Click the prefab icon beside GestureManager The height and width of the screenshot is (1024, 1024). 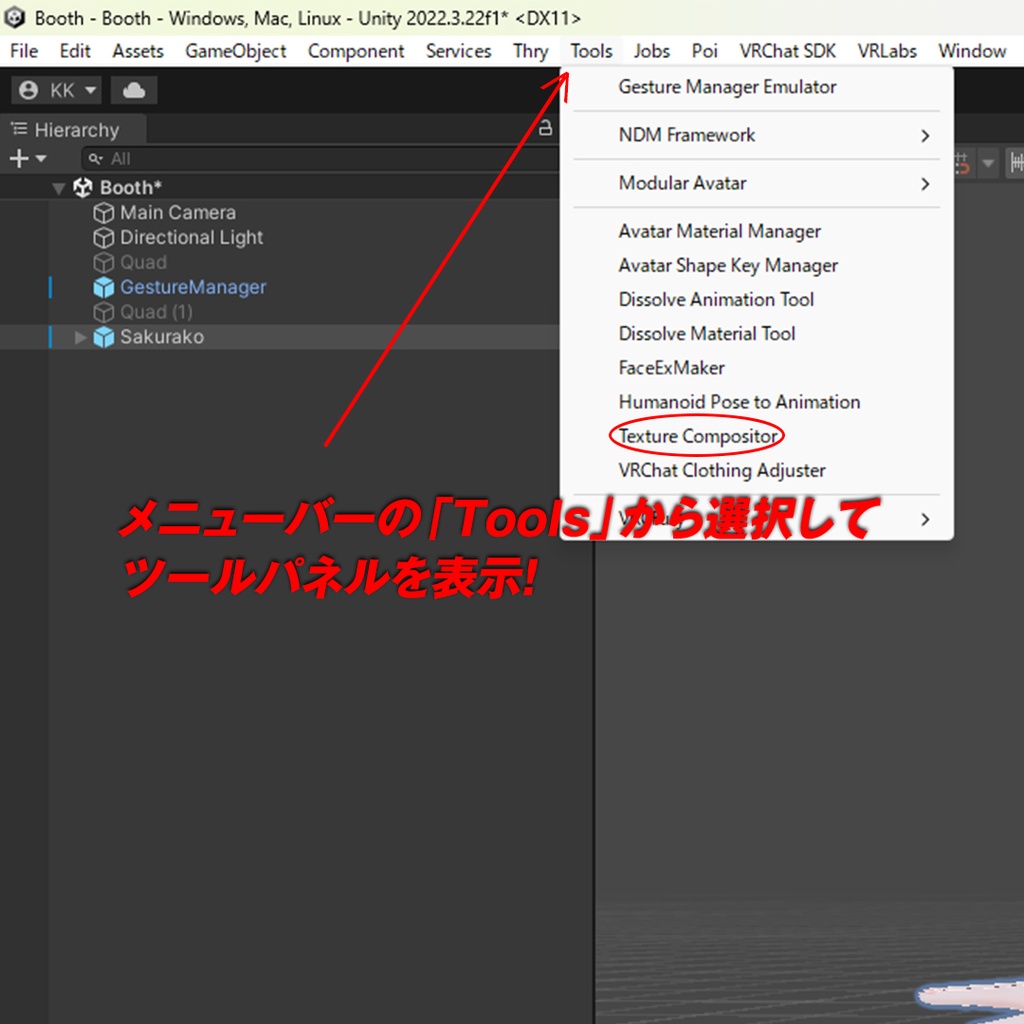tap(104, 287)
